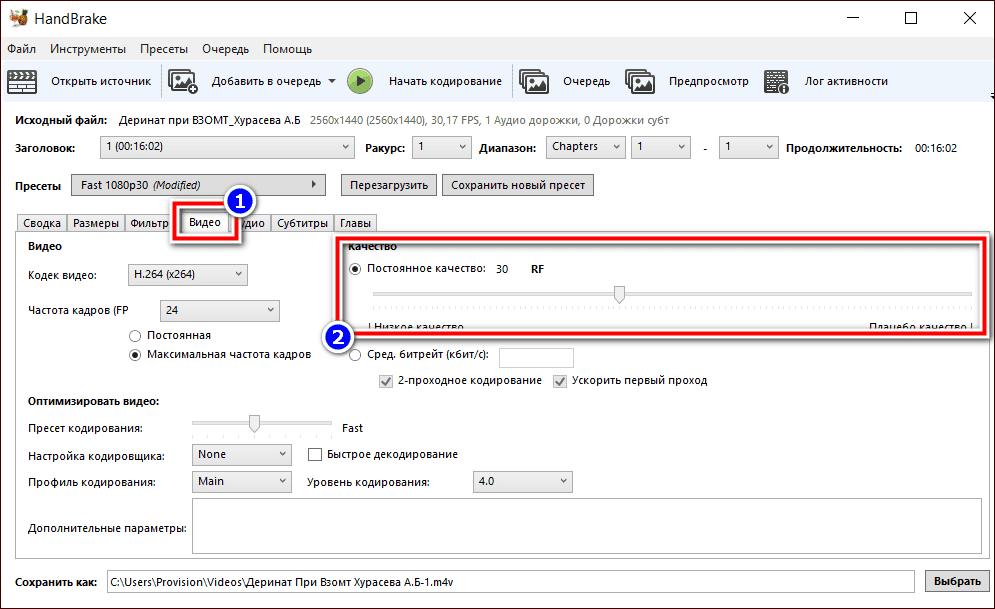Open the Заголовок dropdown
Image resolution: width=995 pixels, height=609 pixels.
227,147
